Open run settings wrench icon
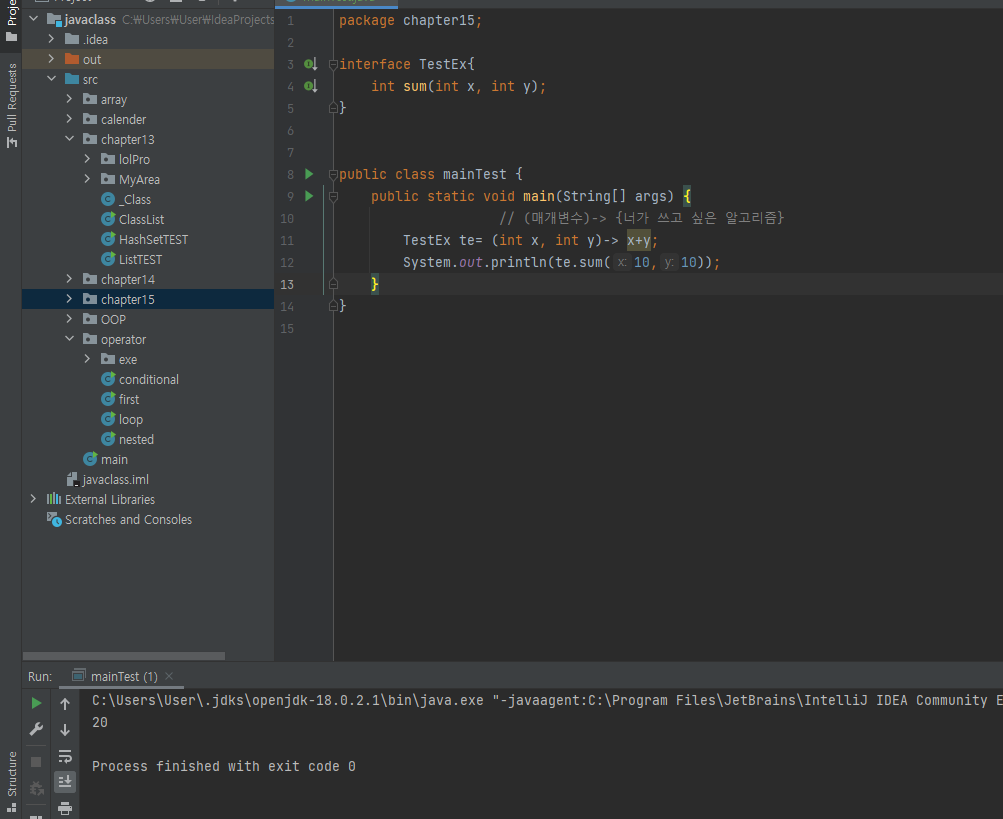Viewport: 1003px width, 819px height. pyautogui.click(x=36, y=729)
